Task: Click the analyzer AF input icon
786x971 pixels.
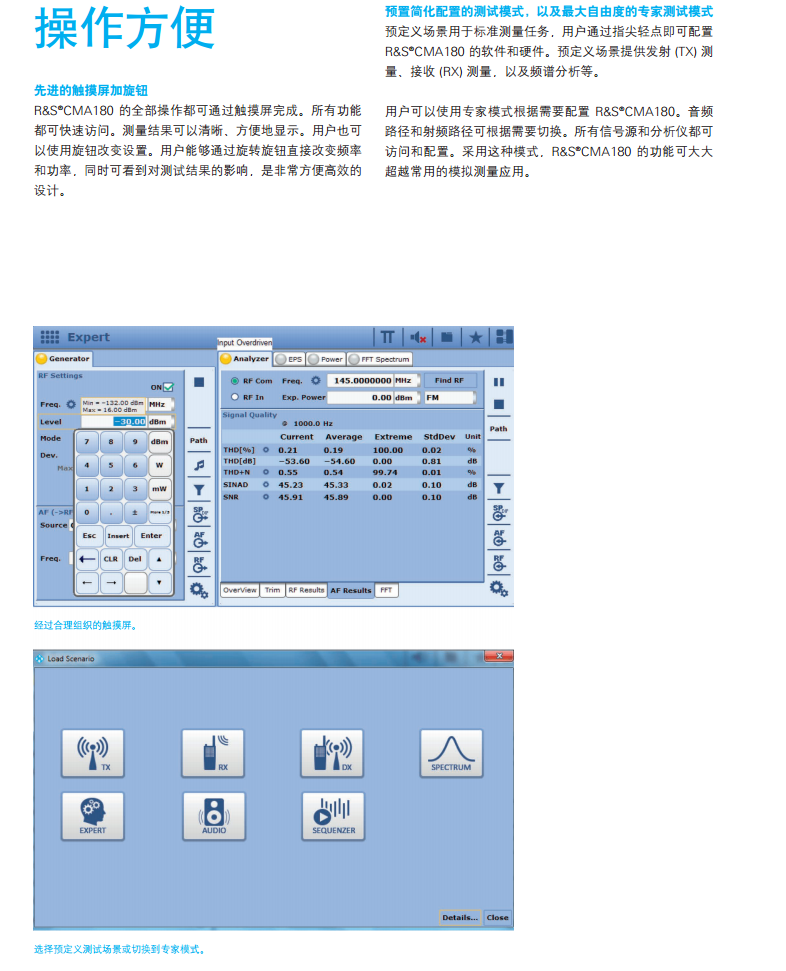Action: pyautogui.click(x=499, y=538)
